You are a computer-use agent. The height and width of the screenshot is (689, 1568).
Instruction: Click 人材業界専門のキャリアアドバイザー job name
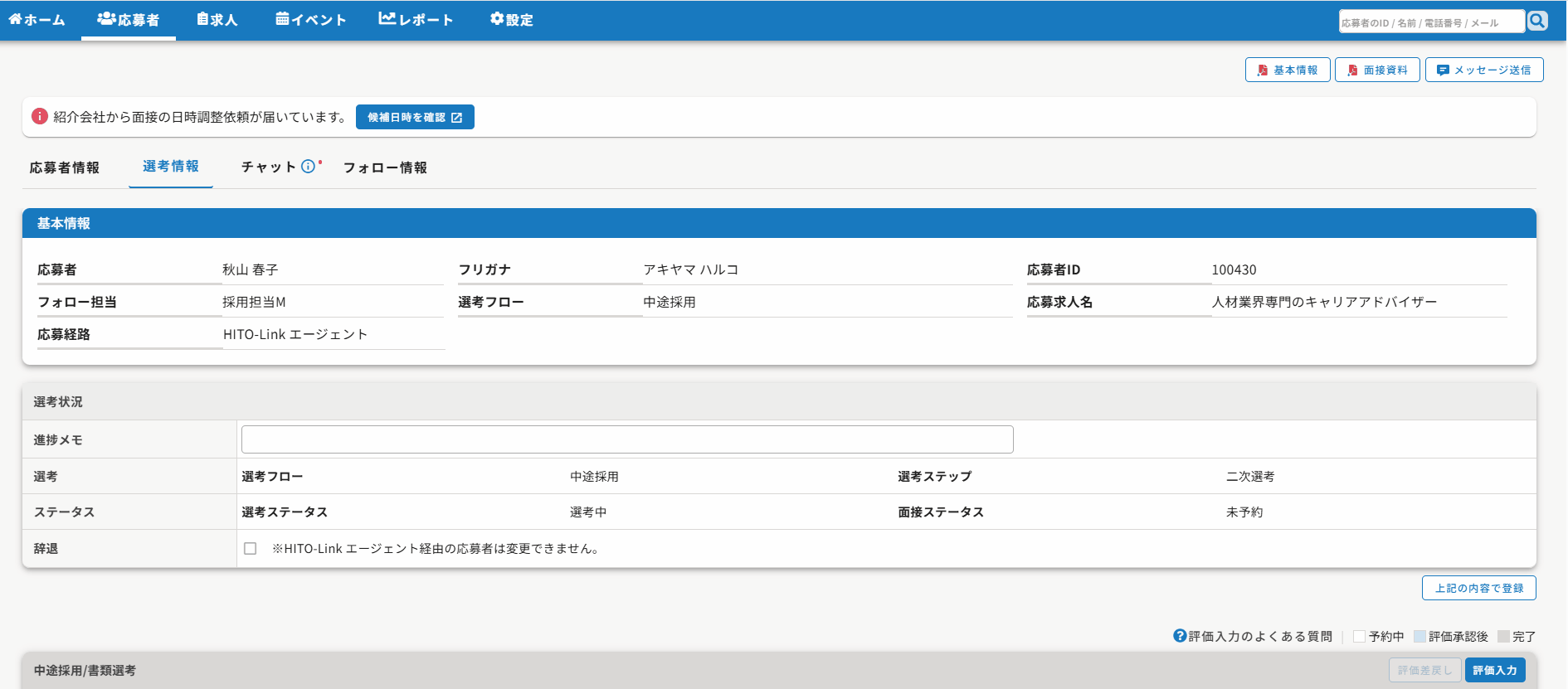pyautogui.click(x=1324, y=302)
